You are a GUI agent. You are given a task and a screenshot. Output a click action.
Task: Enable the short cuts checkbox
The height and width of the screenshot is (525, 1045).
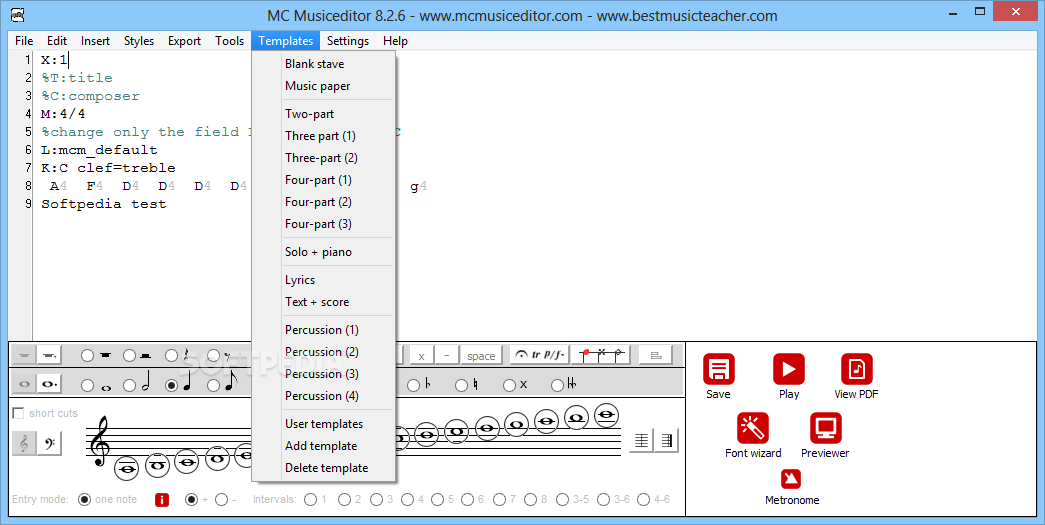click(19, 413)
